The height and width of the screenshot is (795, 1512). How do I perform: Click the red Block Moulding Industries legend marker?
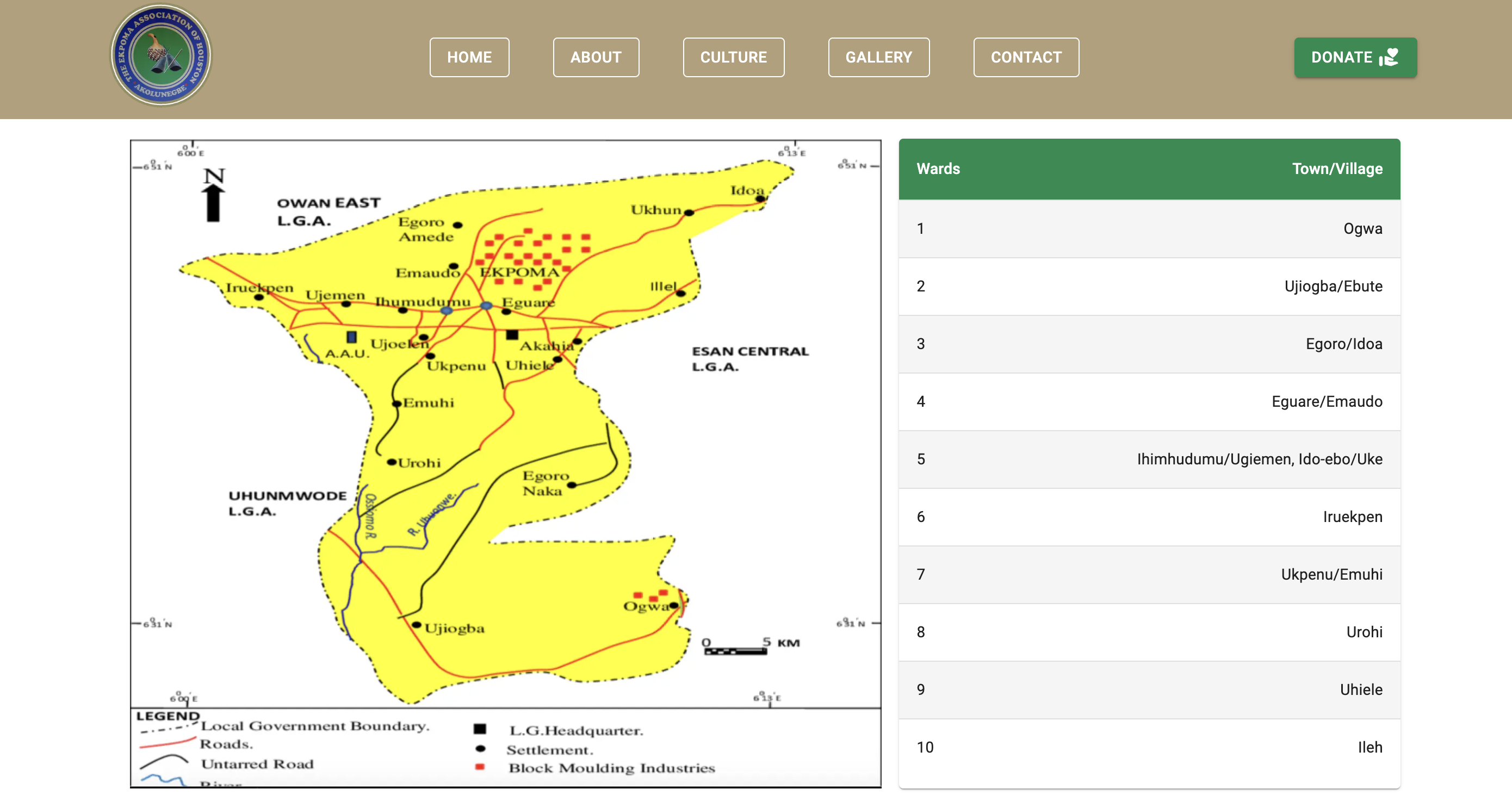[x=480, y=767]
